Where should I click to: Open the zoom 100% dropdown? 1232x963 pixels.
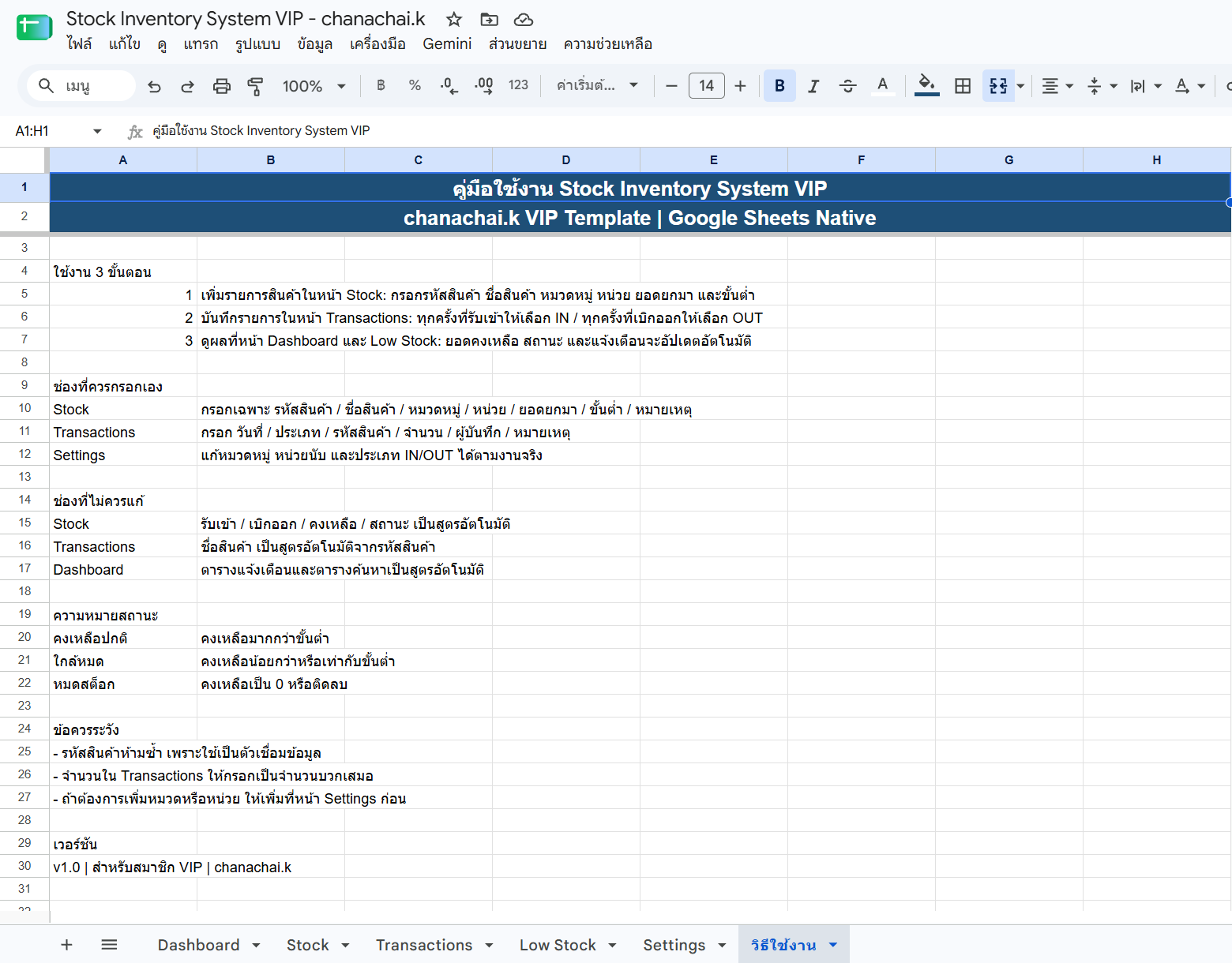tap(314, 86)
